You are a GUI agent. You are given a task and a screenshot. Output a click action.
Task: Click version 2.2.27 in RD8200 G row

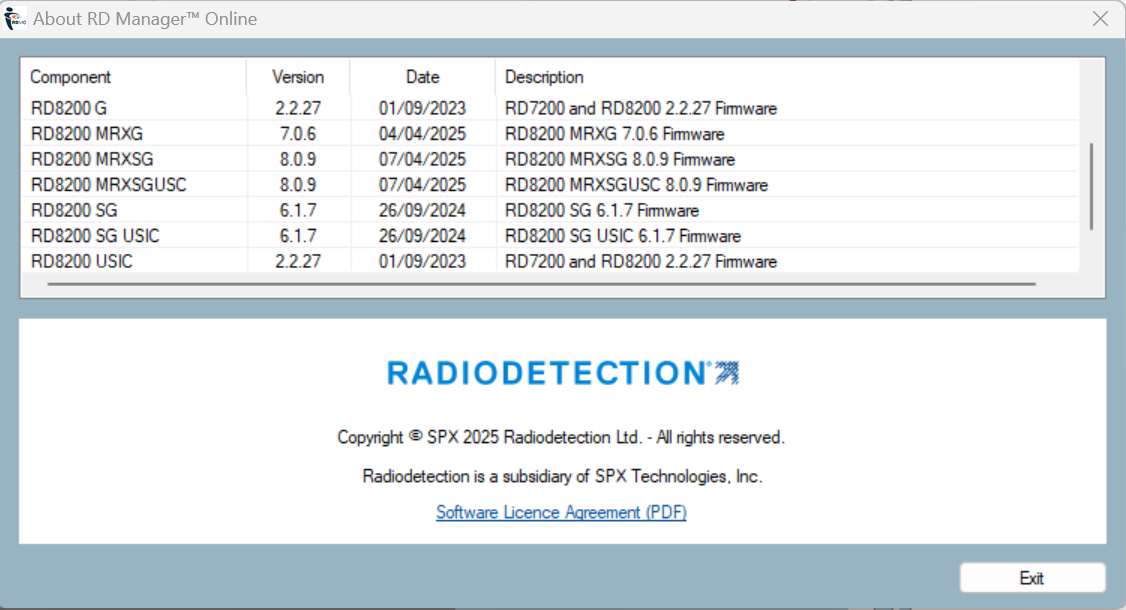coord(298,108)
